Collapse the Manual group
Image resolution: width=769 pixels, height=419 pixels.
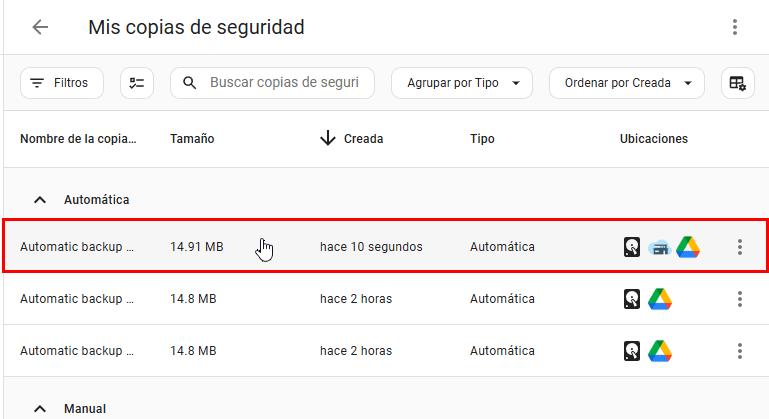click(x=40, y=408)
